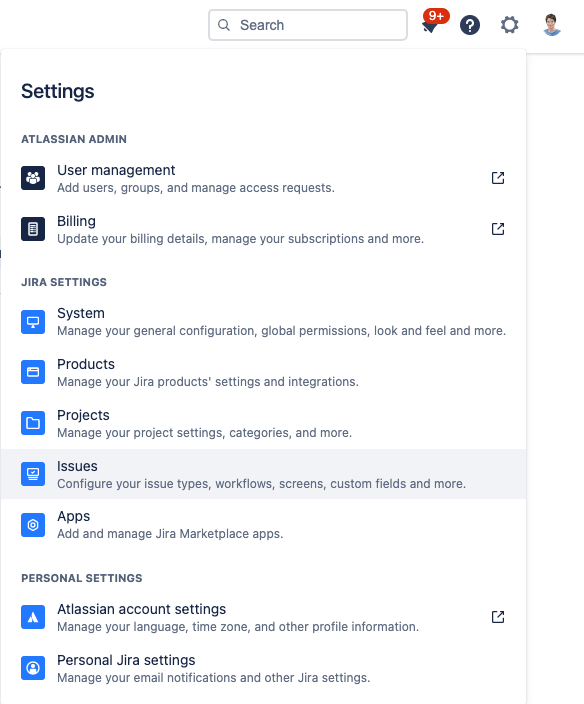584x704 pixels.
Task: Click the System monitor icon
Action: [x=33, y=321]
